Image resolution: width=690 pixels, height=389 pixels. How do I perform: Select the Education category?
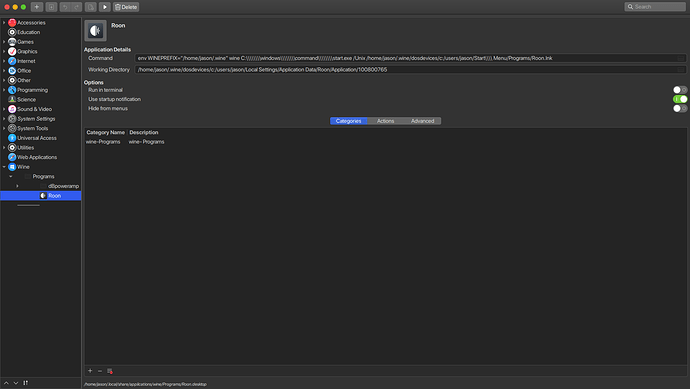[x=29, y=32]
